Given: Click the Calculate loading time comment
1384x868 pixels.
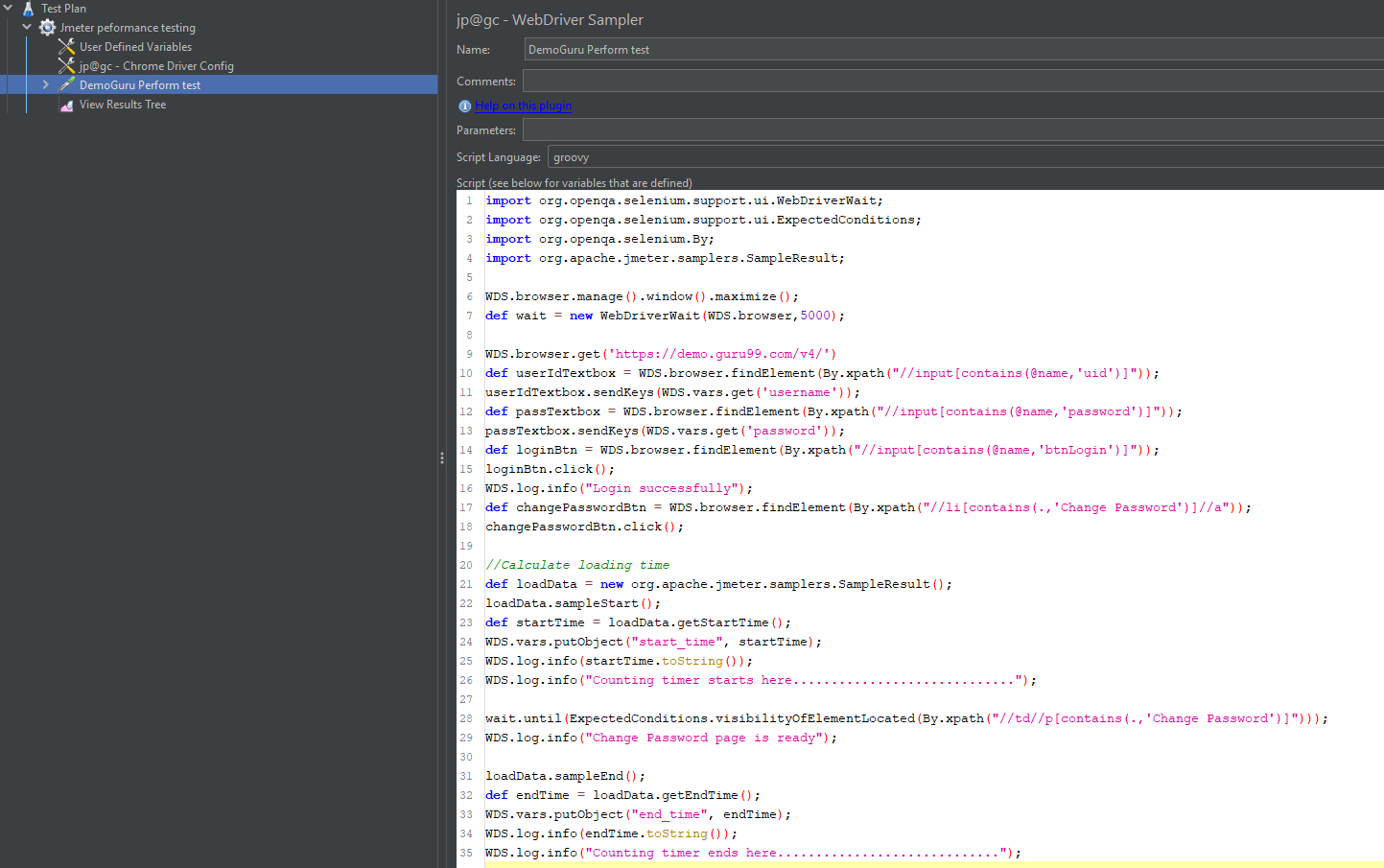Looking at the screenshot, I should tap(577, 565).
